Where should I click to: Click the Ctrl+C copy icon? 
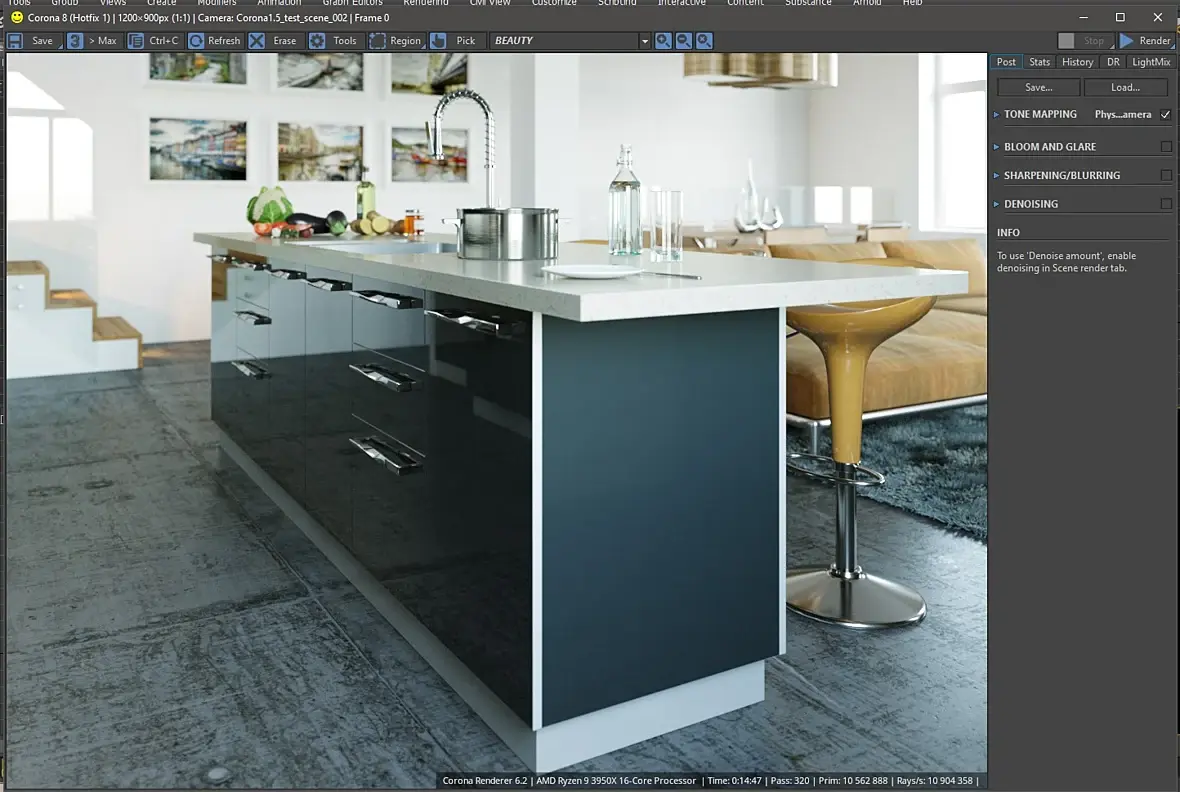[x=135, y=41]
